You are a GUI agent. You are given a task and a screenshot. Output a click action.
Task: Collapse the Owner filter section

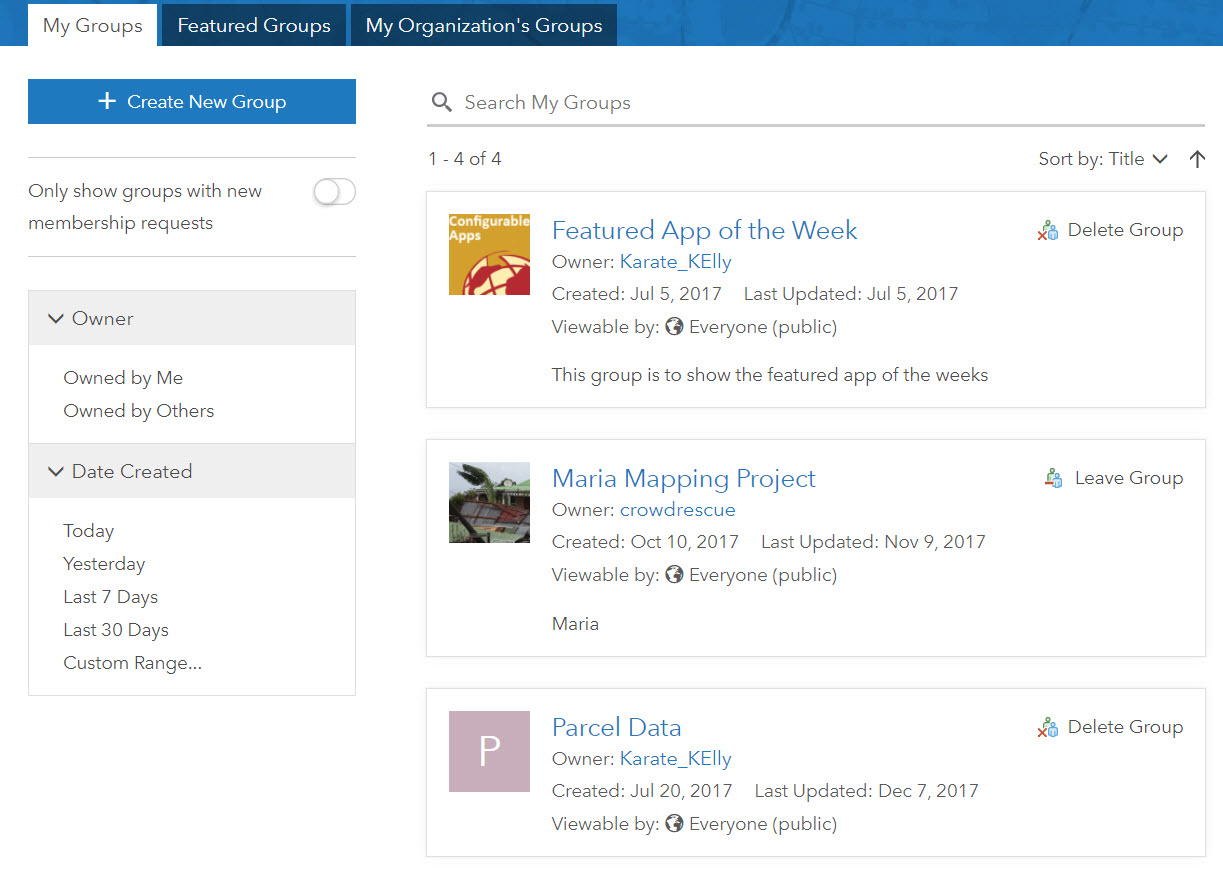pyautogui.click(x=56, y=319)
